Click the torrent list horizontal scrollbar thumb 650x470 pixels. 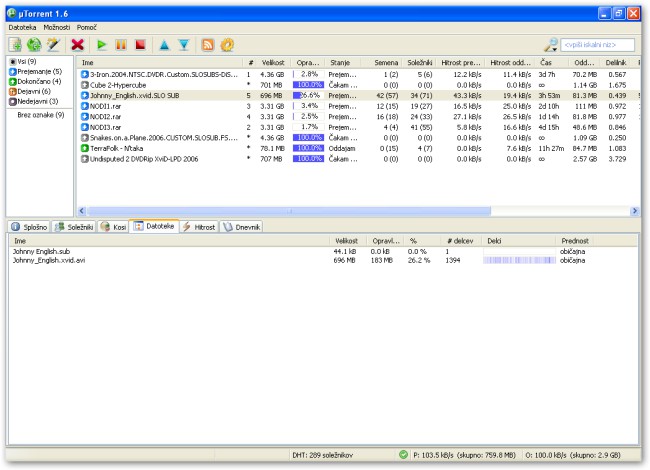289,211
